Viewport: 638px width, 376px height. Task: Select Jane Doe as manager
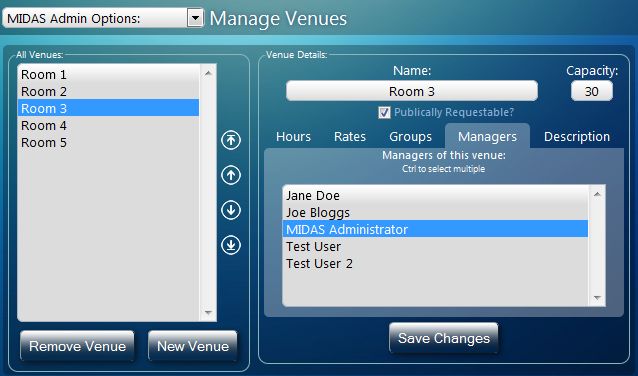point(435,195)
